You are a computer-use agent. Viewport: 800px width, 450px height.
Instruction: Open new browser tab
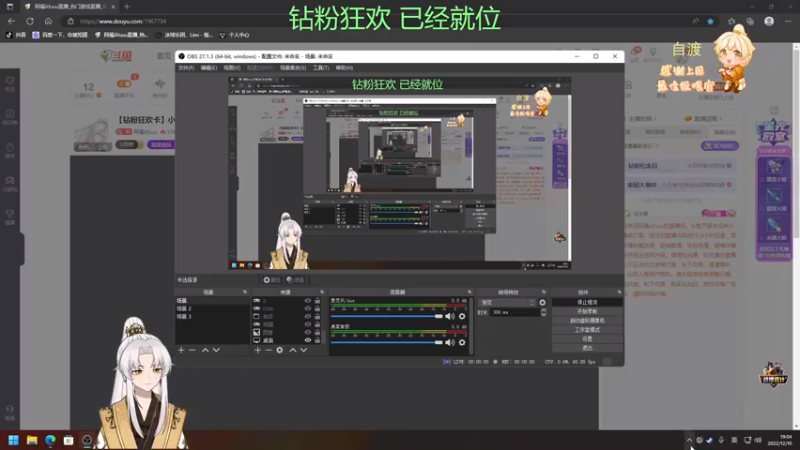(x=127, y=7)
